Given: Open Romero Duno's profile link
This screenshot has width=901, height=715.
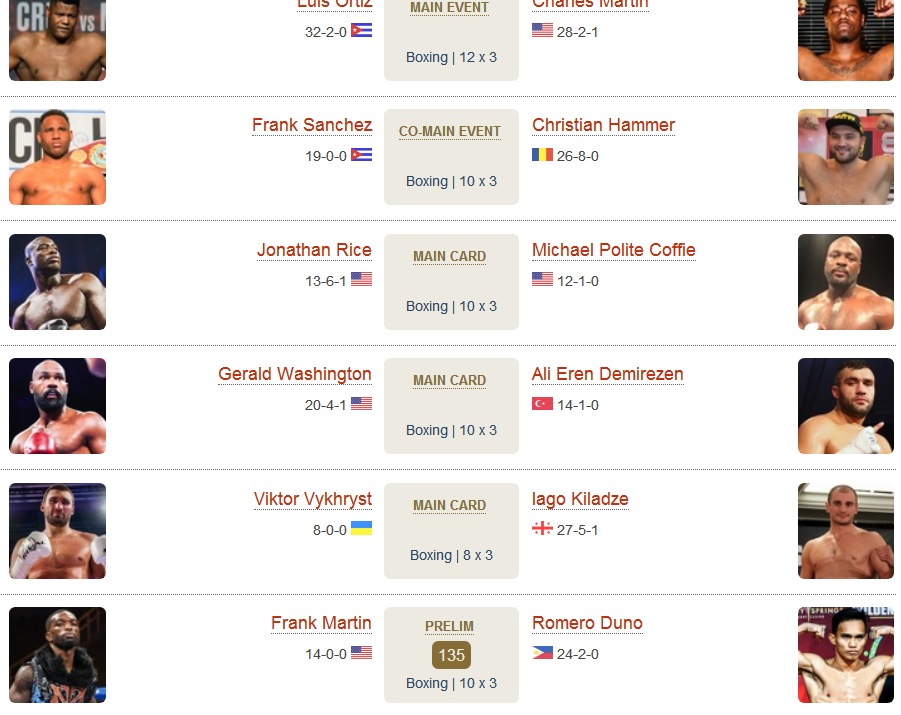Looking at the screenshot, I should point(587,623).
